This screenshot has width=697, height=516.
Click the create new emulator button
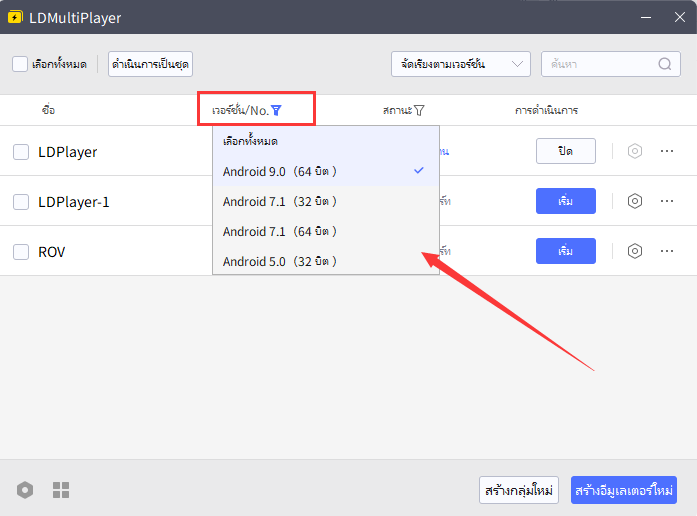click(x=624, y=490)
